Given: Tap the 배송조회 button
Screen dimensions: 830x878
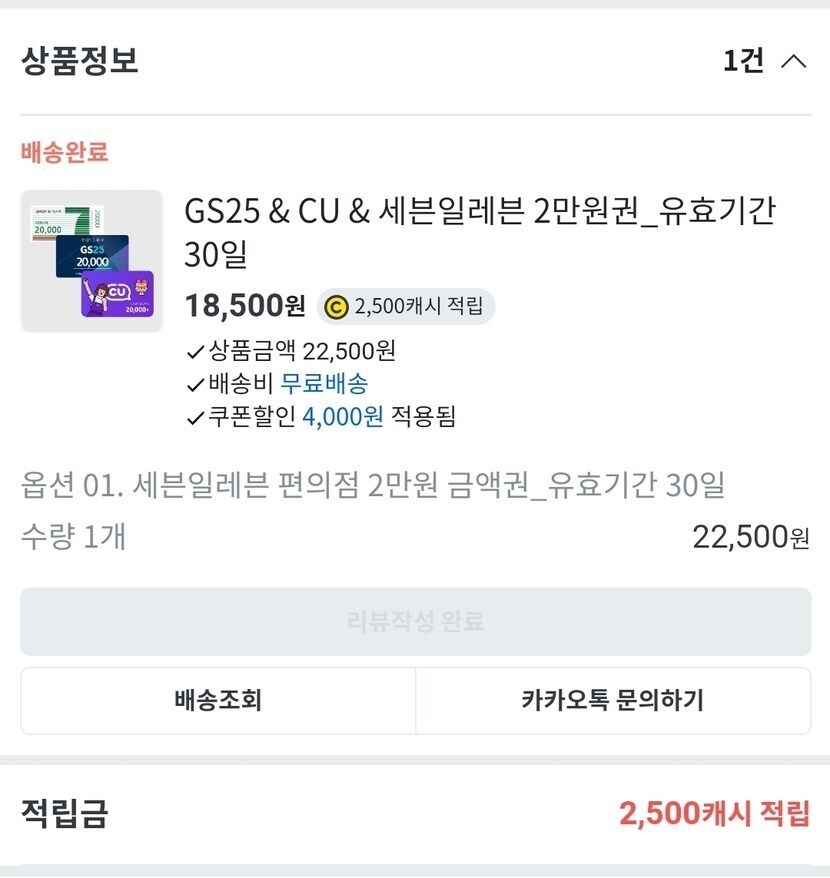Looking at the screenshot, I should pos(218,701).
